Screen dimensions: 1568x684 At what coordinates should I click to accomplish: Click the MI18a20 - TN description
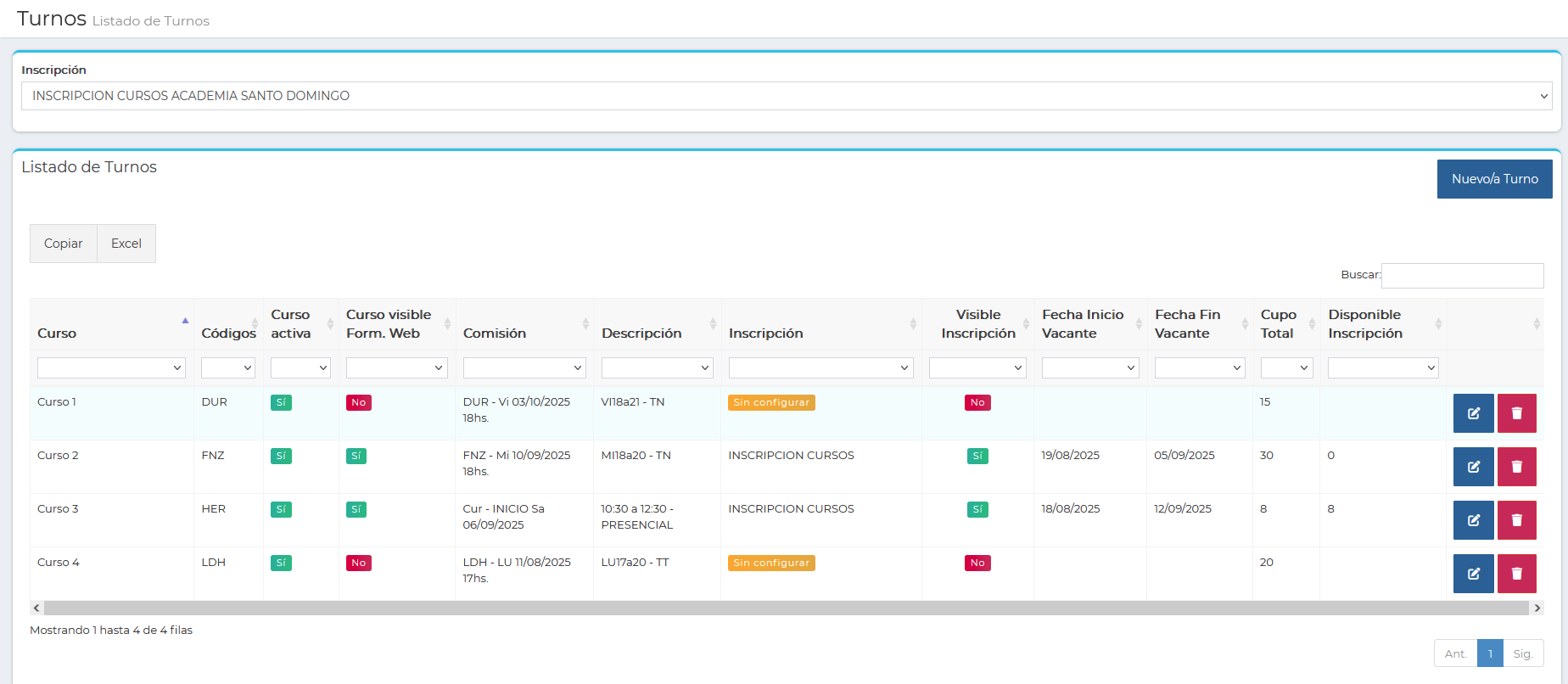[636, 456]
